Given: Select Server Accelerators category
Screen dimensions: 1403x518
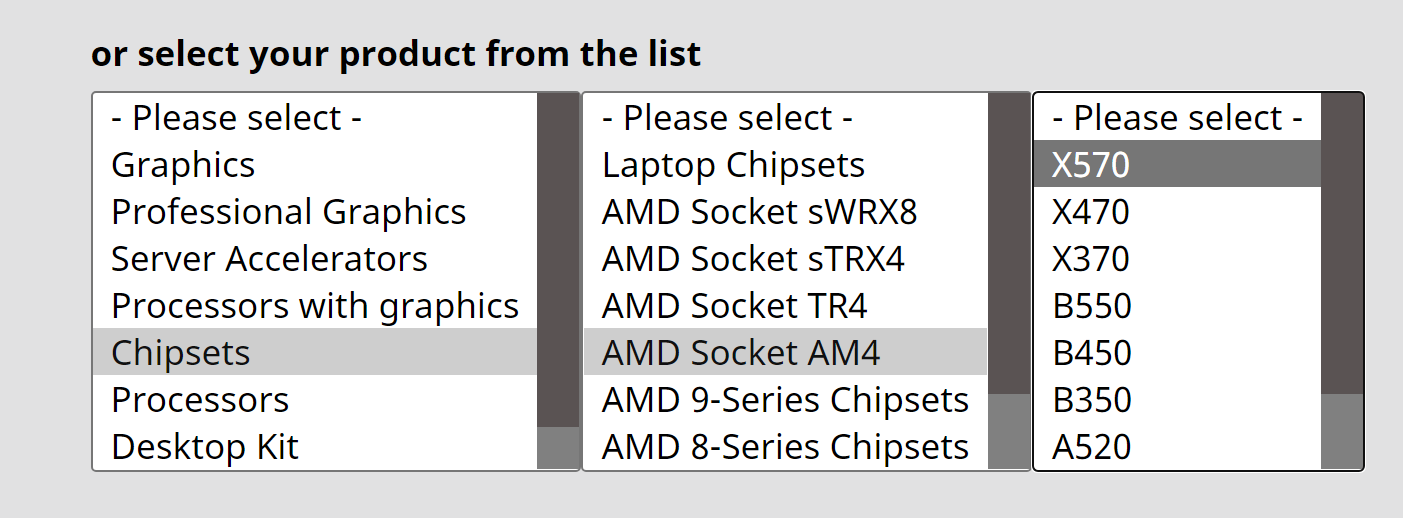Looking at the screenshot, I should (315, 259).
